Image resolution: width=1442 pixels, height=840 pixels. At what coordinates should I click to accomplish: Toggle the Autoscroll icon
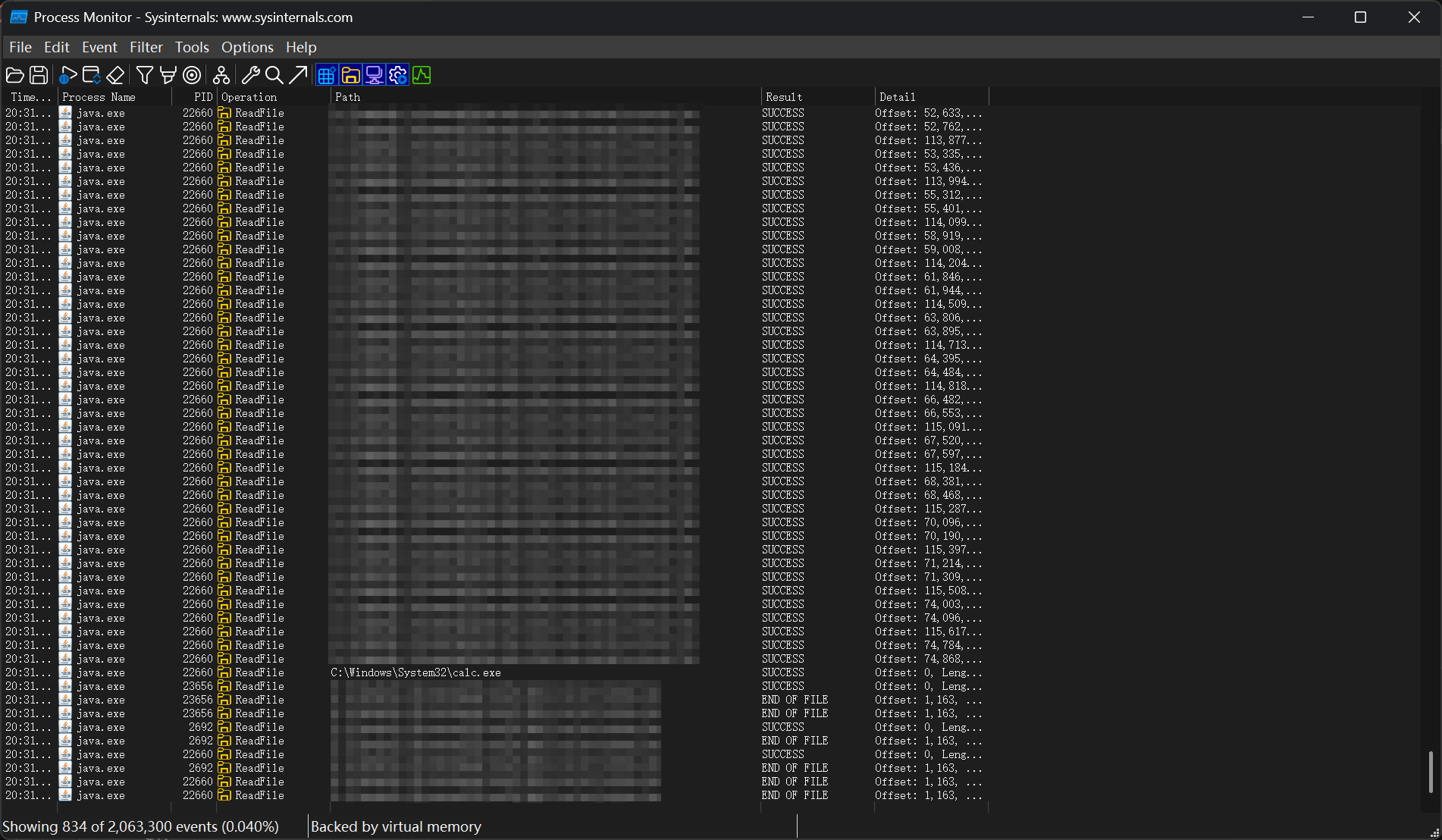[x=92, y=75]
